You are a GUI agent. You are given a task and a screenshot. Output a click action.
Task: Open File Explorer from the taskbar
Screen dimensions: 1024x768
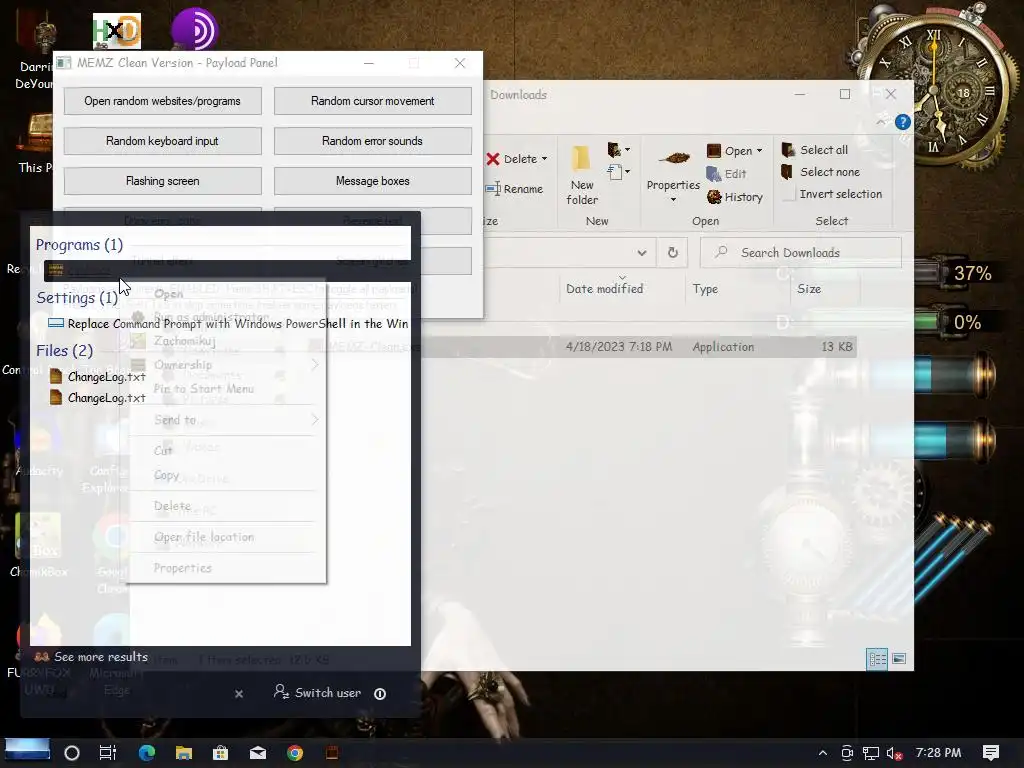coord(184,753)
